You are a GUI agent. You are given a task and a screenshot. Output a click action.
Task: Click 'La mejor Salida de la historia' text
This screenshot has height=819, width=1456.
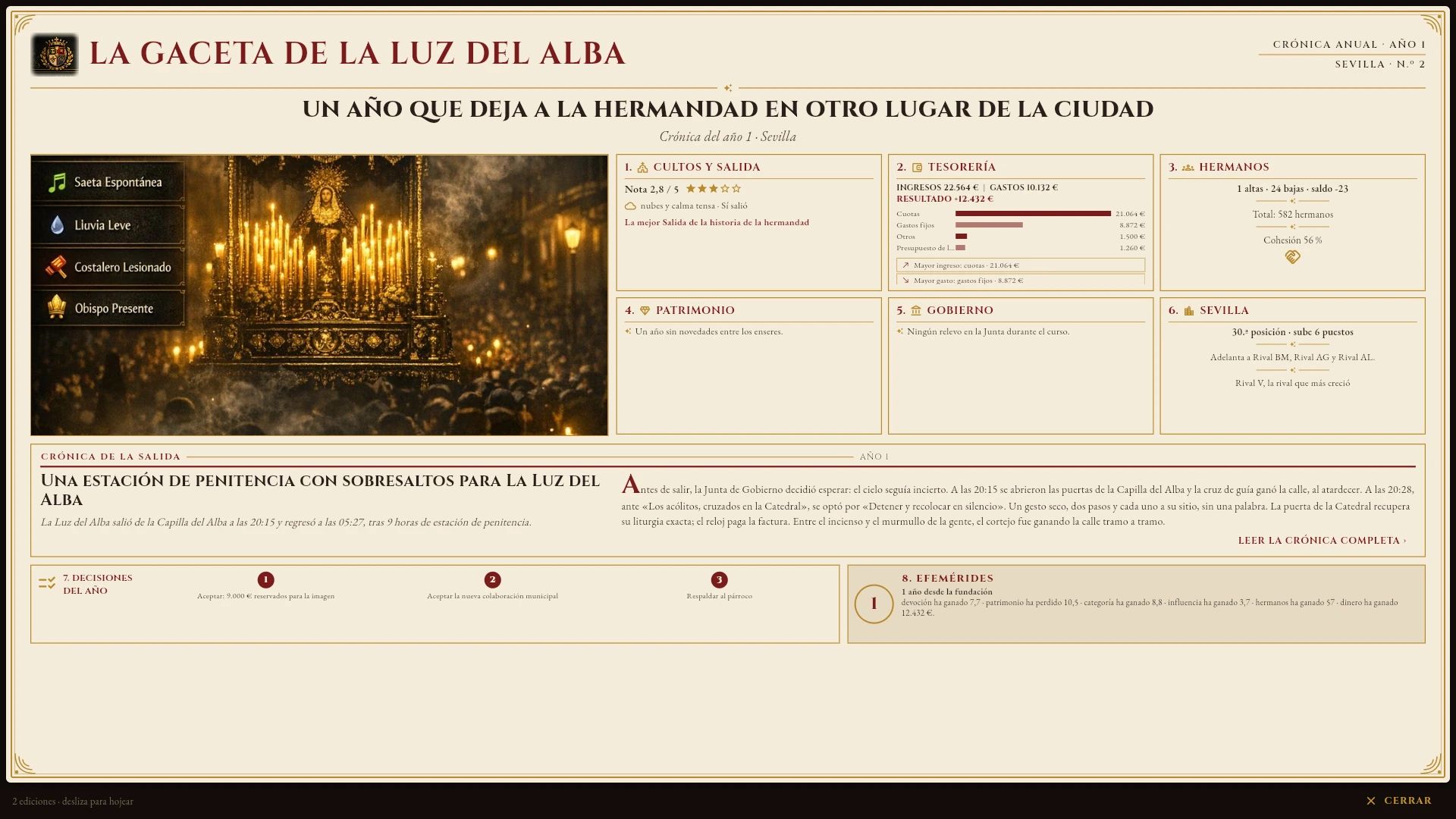click(717, 223)
